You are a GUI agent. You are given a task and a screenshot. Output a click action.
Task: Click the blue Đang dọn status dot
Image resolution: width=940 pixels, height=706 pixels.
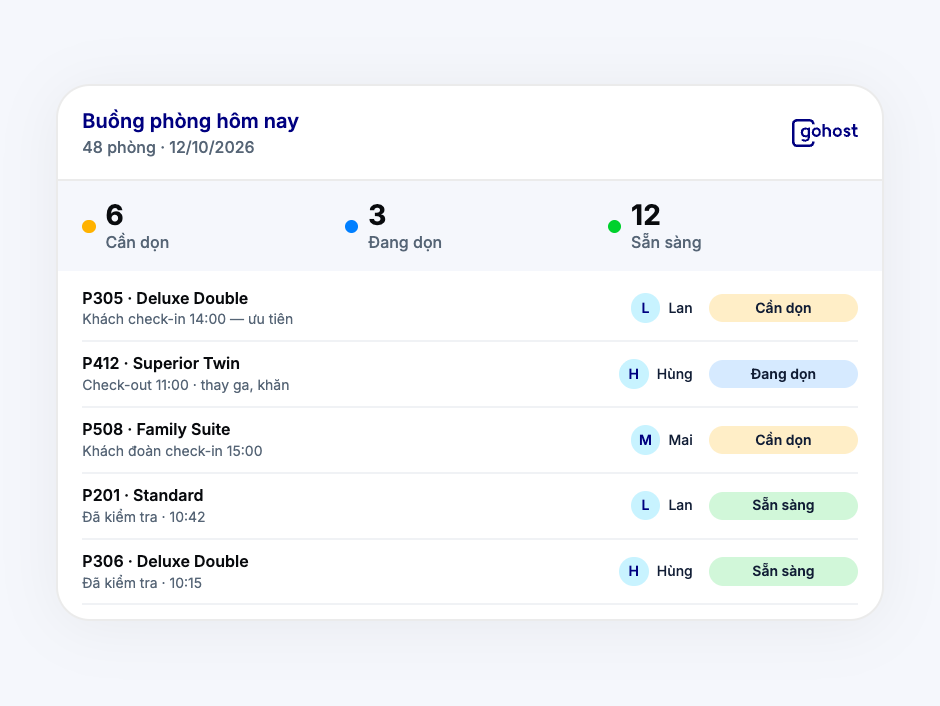pos(351,227)
